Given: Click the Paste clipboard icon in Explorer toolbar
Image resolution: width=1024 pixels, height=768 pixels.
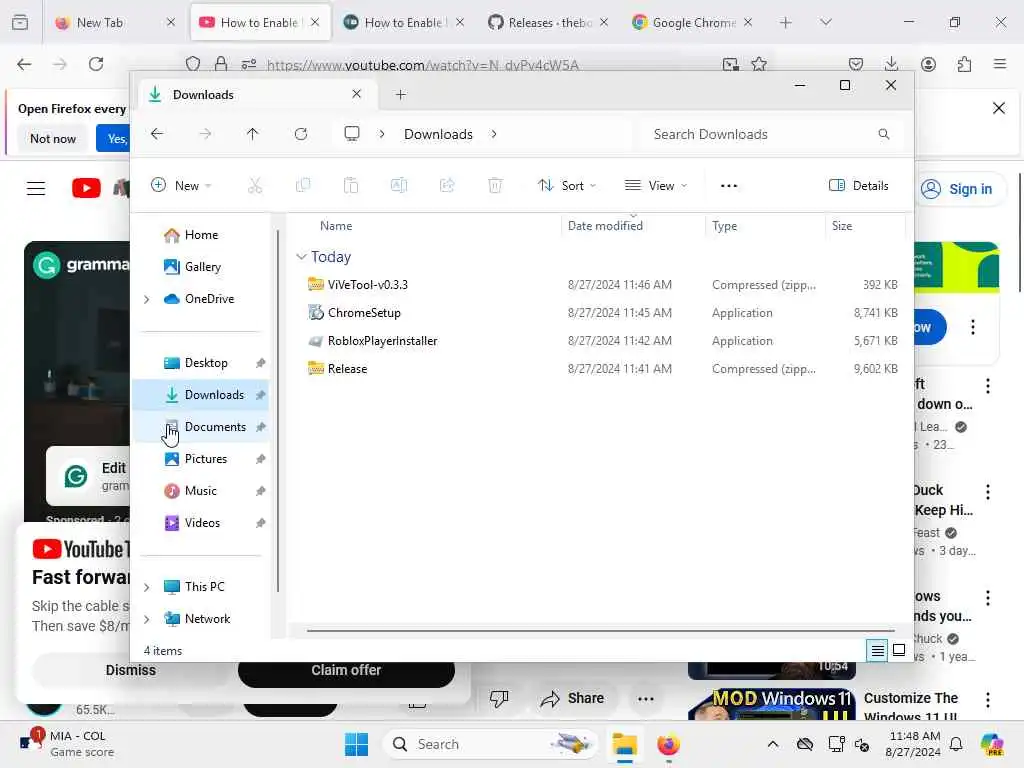Looking at the screenshot, I should (x=351, y=185).
